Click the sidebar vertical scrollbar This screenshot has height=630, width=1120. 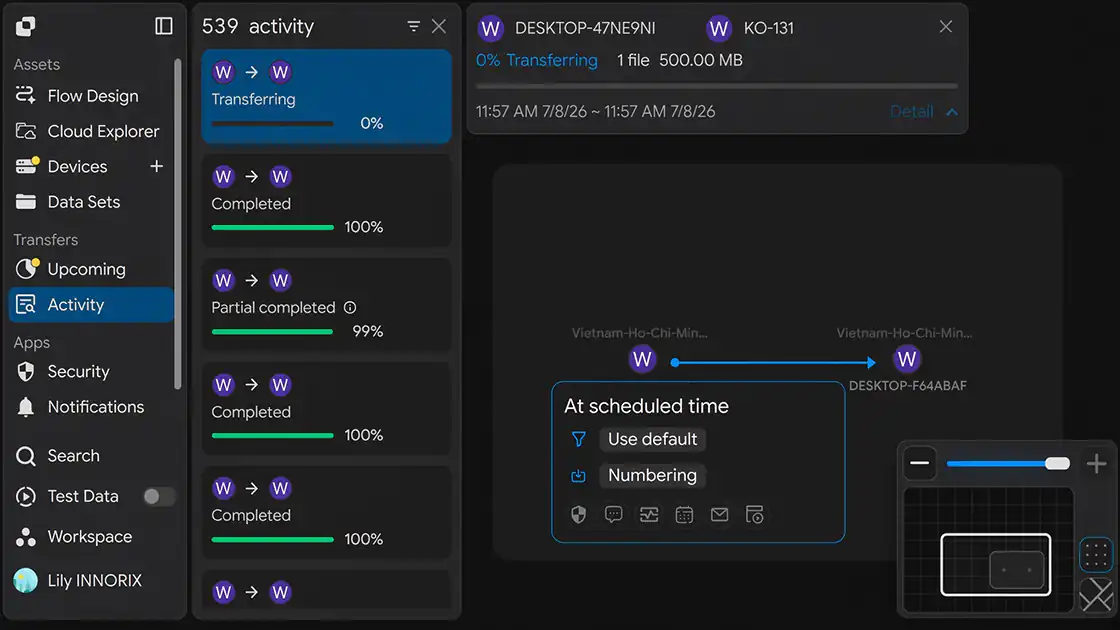click(178, 224)
